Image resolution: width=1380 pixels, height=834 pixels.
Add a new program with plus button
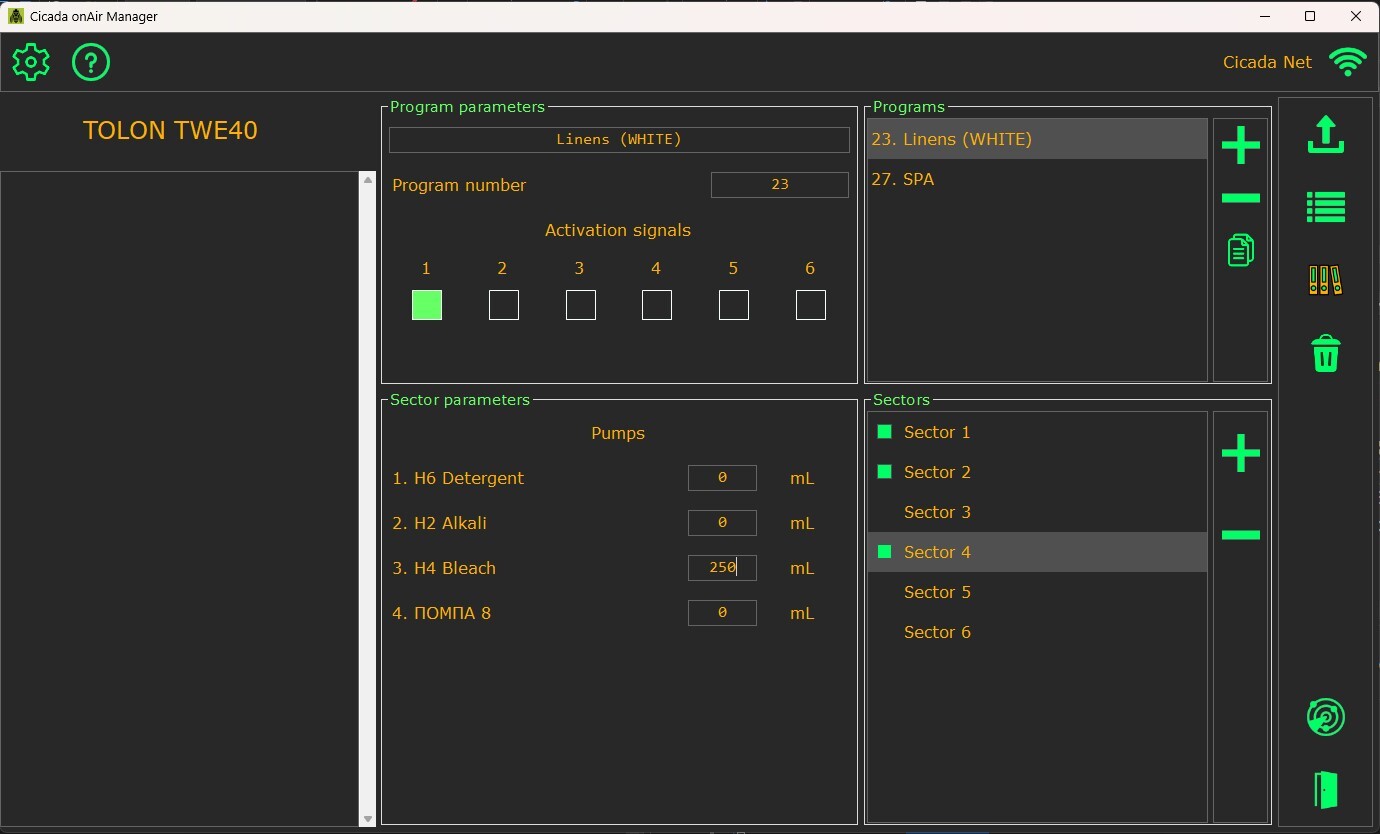pos(1240,146)
